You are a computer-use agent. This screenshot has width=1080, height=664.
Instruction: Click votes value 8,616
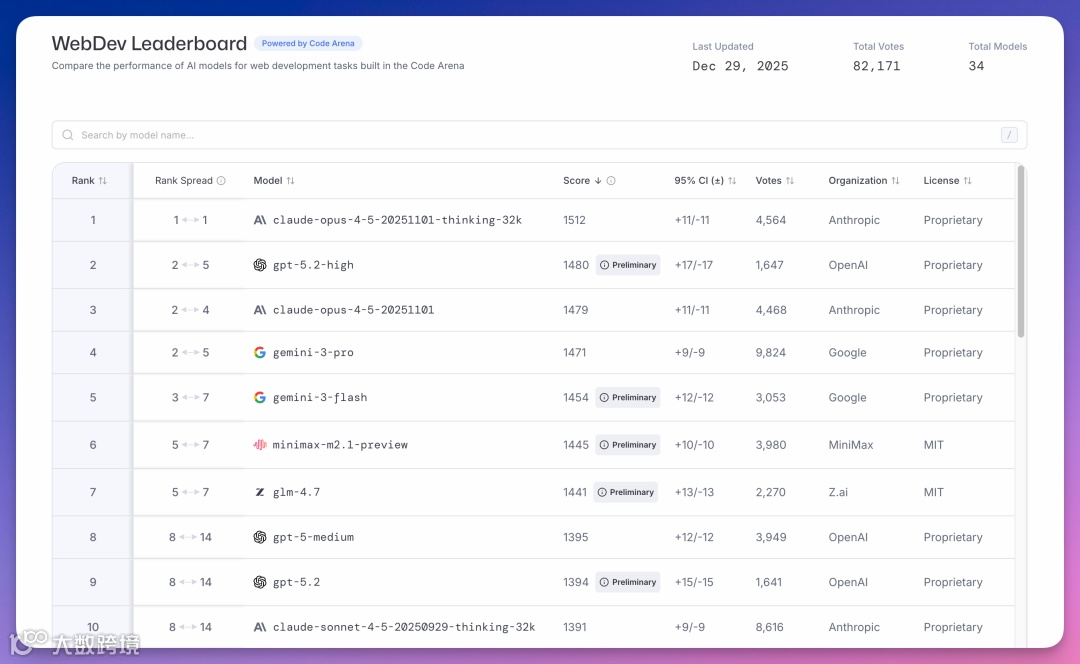[x=769, y=627]
